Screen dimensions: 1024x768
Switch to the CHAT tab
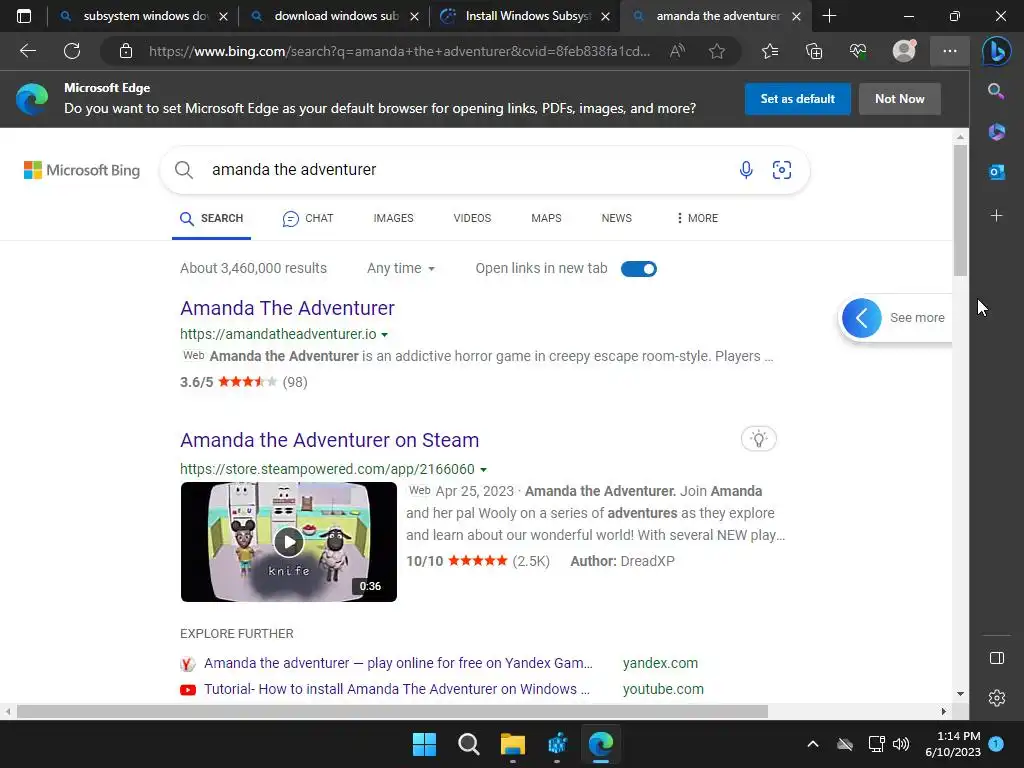click(308, 218)
